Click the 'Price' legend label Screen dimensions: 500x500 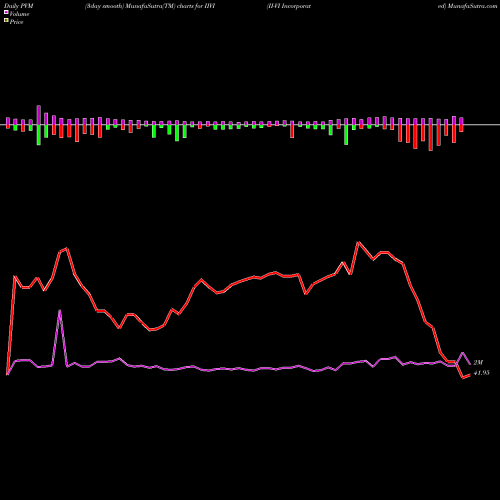[x=16, y=22]
